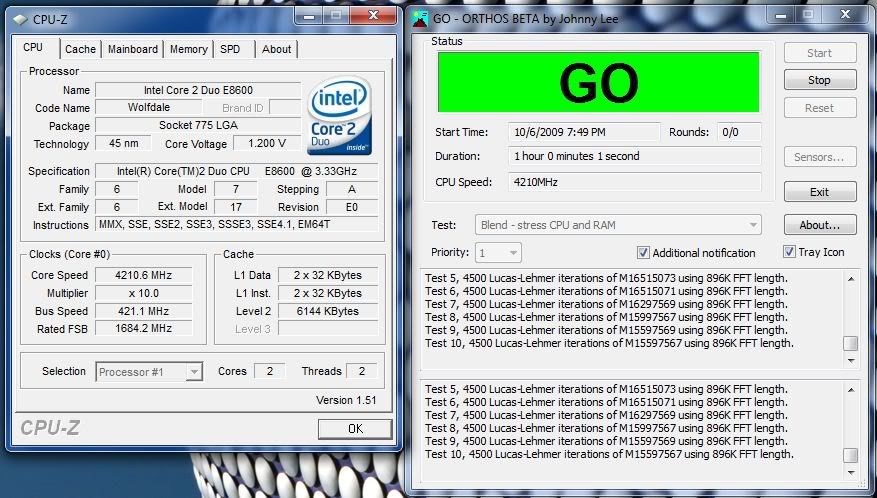Image resolution: width=877 pixels, height=498 pixels.
Task: Switch to the Mainboard tab
Action: pyautogui.click(x=133, y=49)
